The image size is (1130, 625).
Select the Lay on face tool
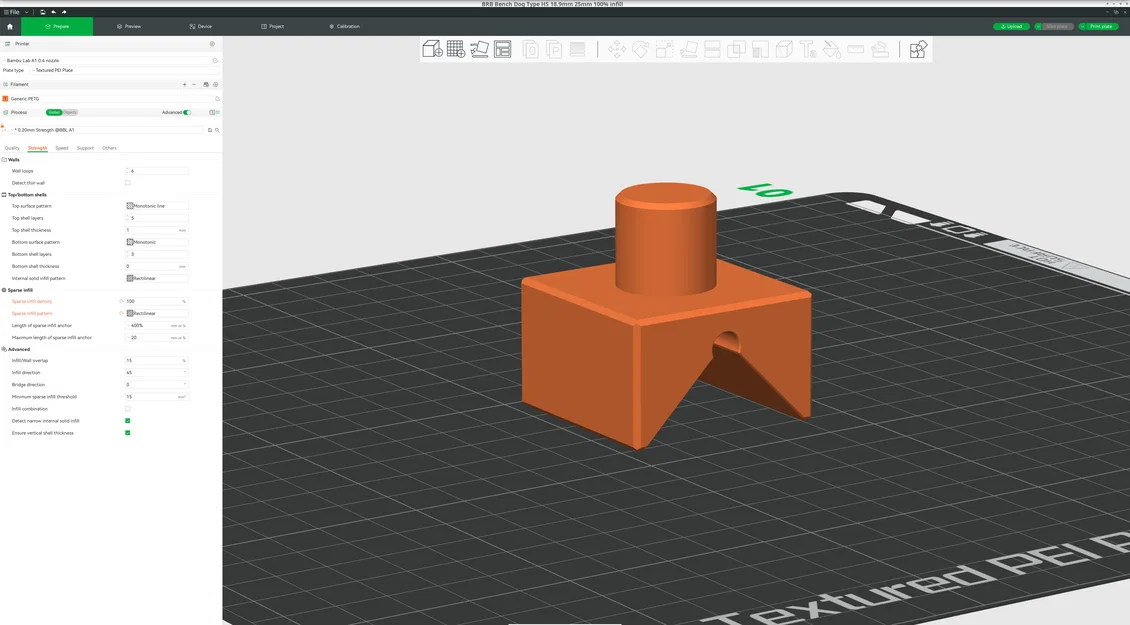click(688, 49)
